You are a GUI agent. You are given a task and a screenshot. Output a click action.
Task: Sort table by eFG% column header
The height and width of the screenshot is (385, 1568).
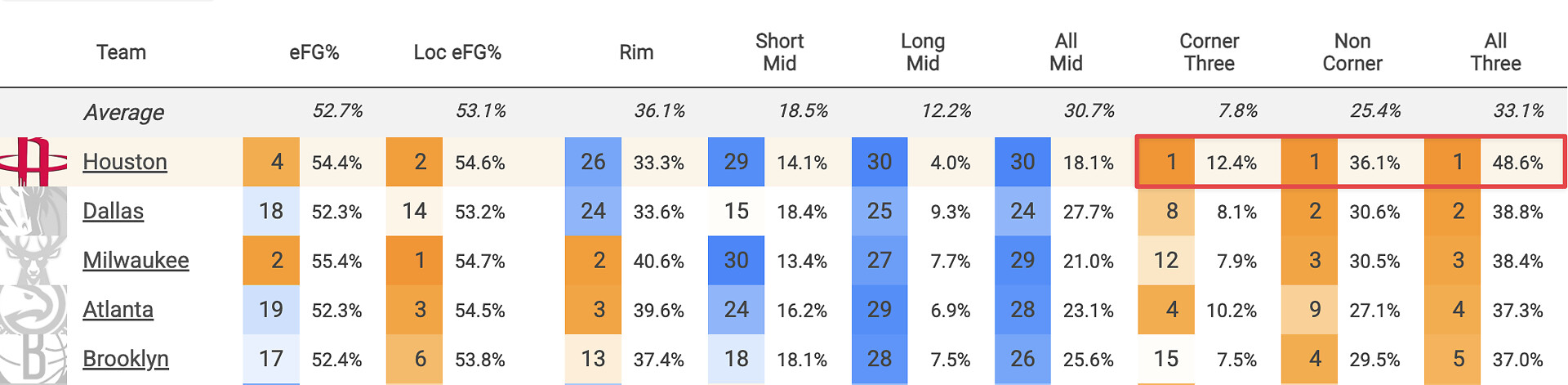[314, 52]
